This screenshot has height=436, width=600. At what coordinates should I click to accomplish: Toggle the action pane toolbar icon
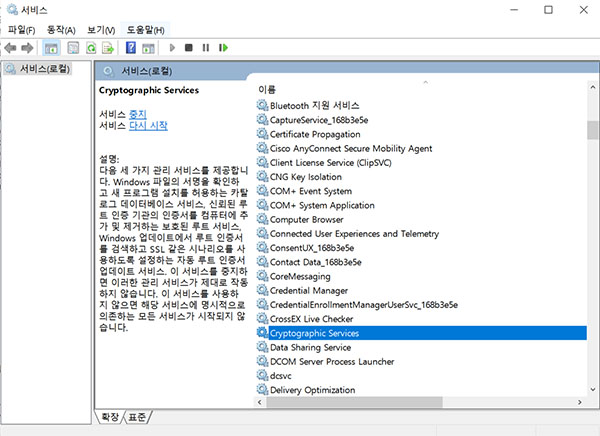pyautogui.click(x=148, y=48)
